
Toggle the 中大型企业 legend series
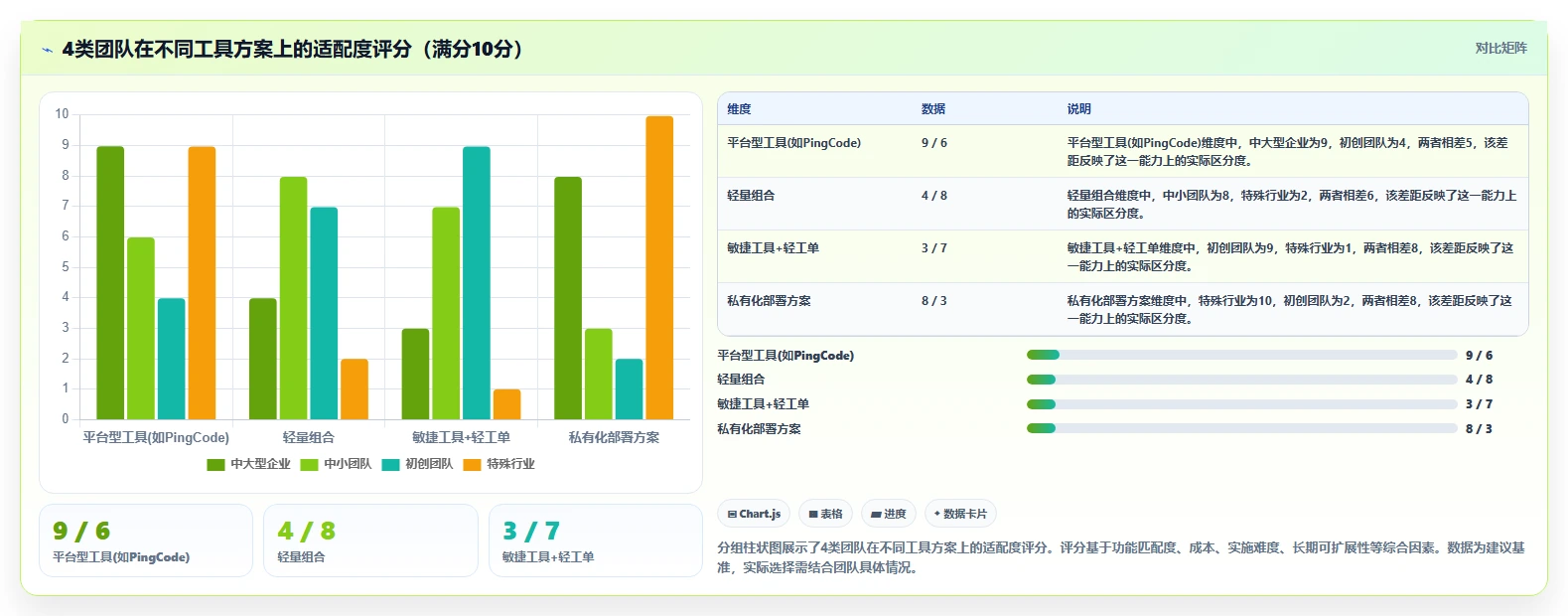248,464
